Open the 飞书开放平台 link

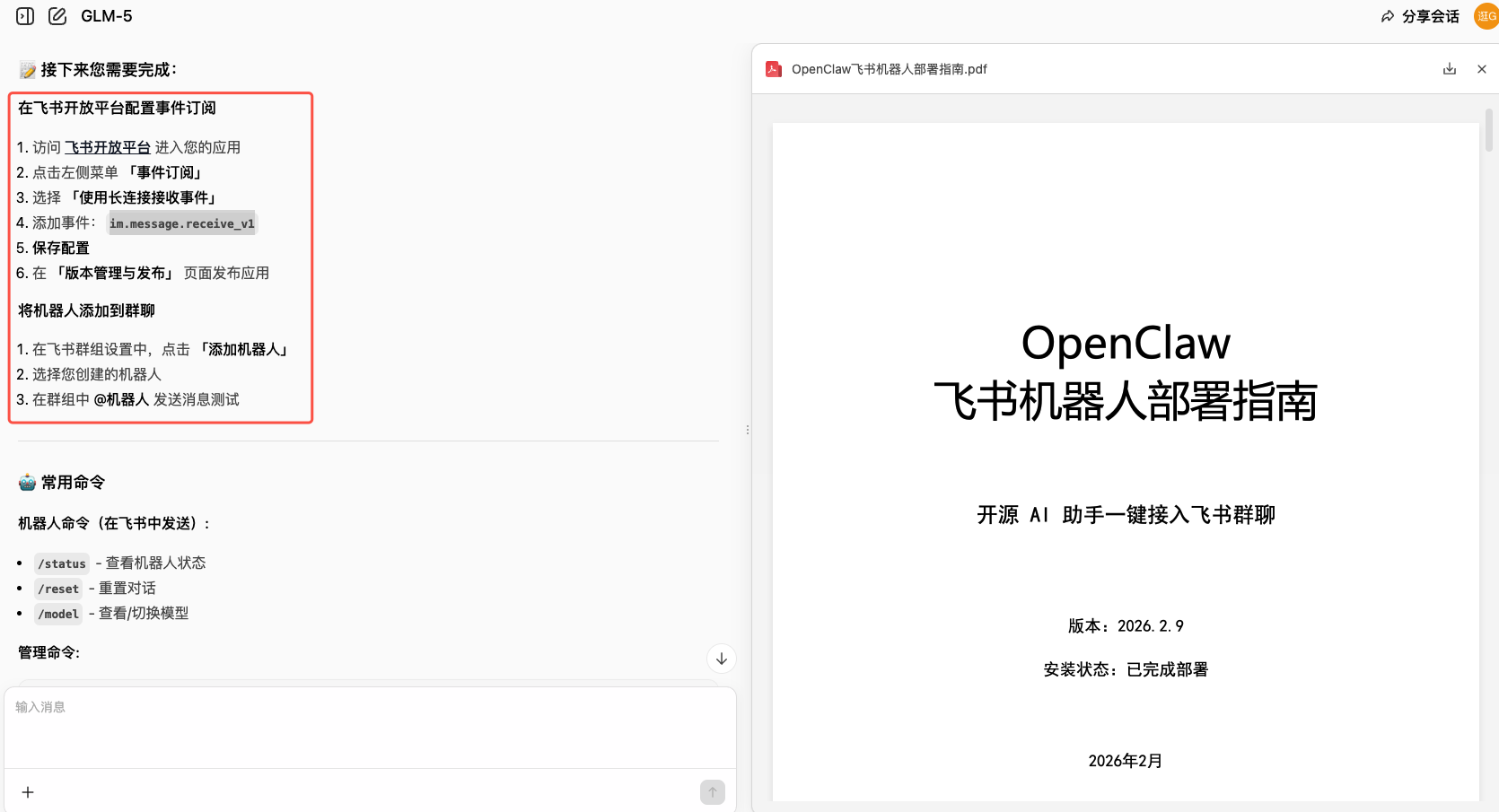[x=107, y=146]
